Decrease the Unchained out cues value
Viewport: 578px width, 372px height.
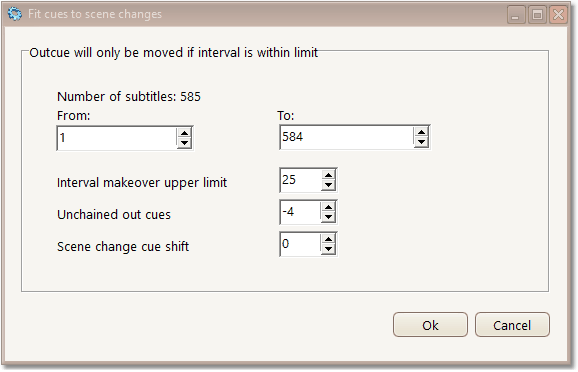coord(328,217)
